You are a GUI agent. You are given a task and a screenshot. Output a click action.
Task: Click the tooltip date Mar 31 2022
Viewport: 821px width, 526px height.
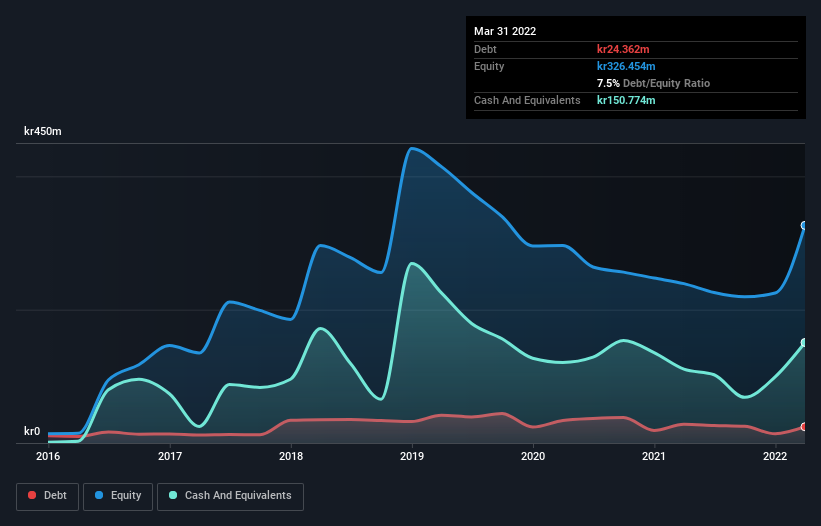505,31
